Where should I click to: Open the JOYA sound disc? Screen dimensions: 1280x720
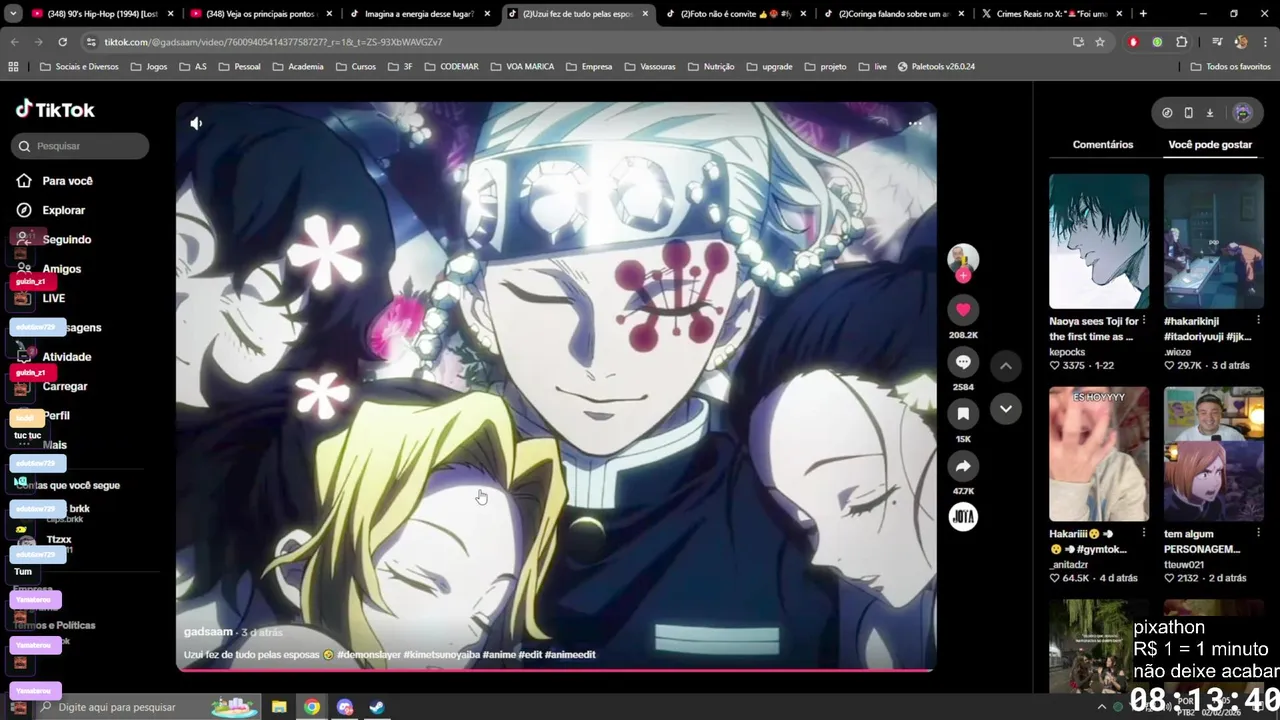click(x=963, y=516)
